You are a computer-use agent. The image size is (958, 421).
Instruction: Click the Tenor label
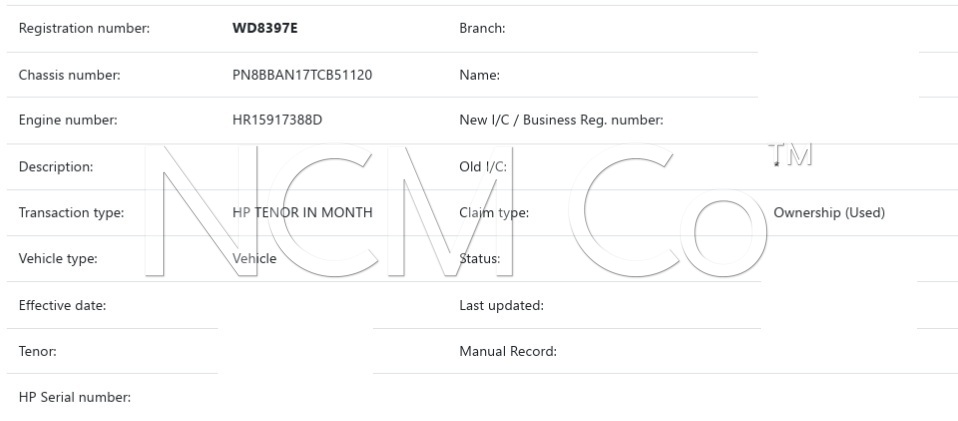pos(38,352)
